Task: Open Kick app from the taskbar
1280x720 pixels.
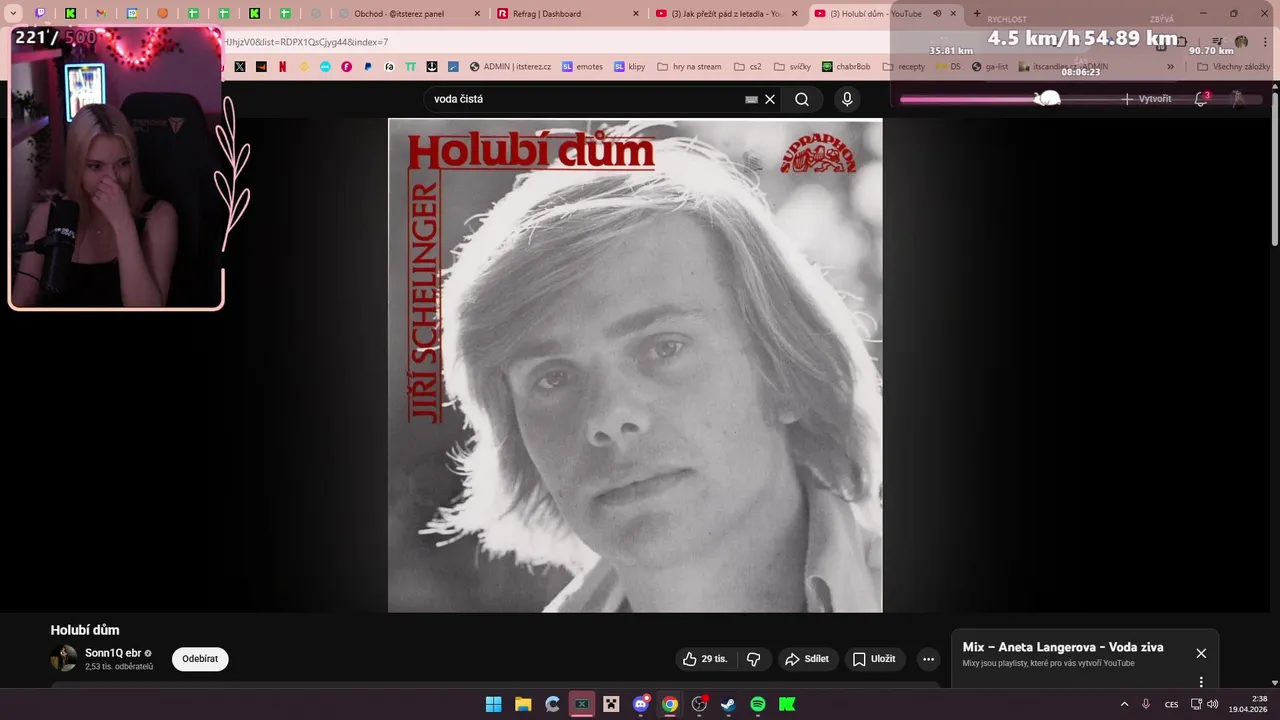Action: pos(787,704)
